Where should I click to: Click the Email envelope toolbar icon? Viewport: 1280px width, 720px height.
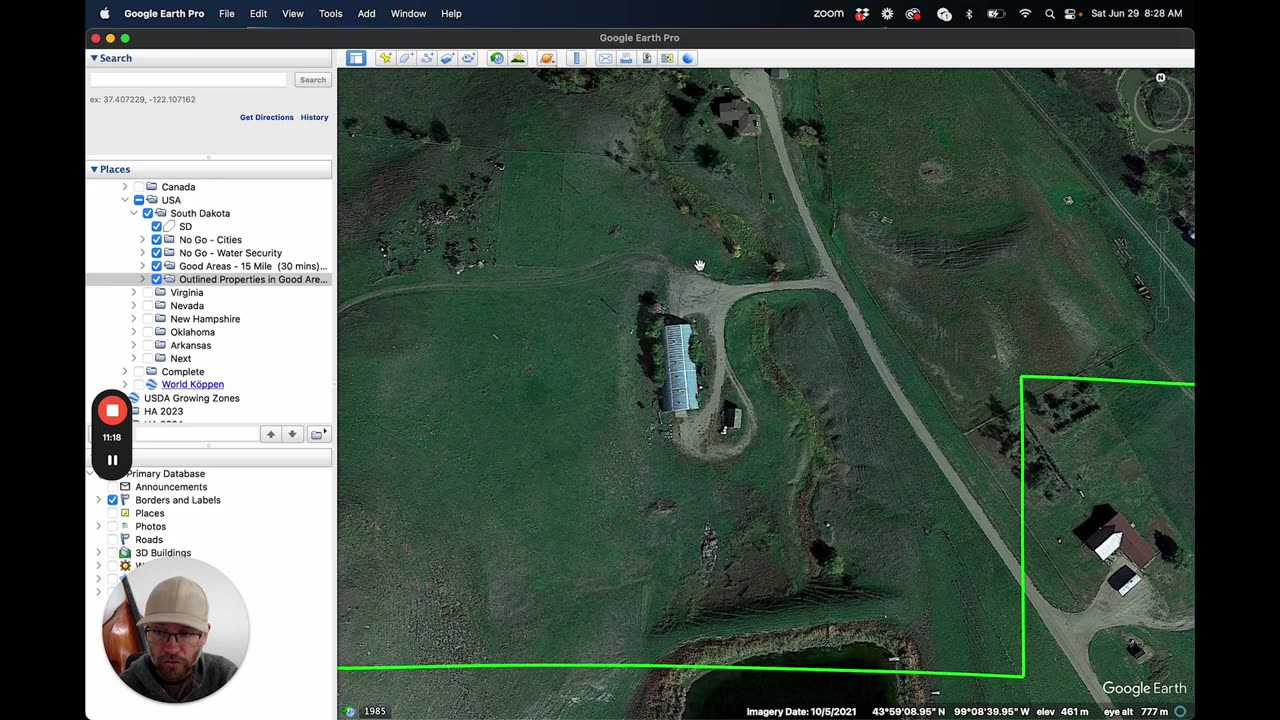click(x=605, y=58)
